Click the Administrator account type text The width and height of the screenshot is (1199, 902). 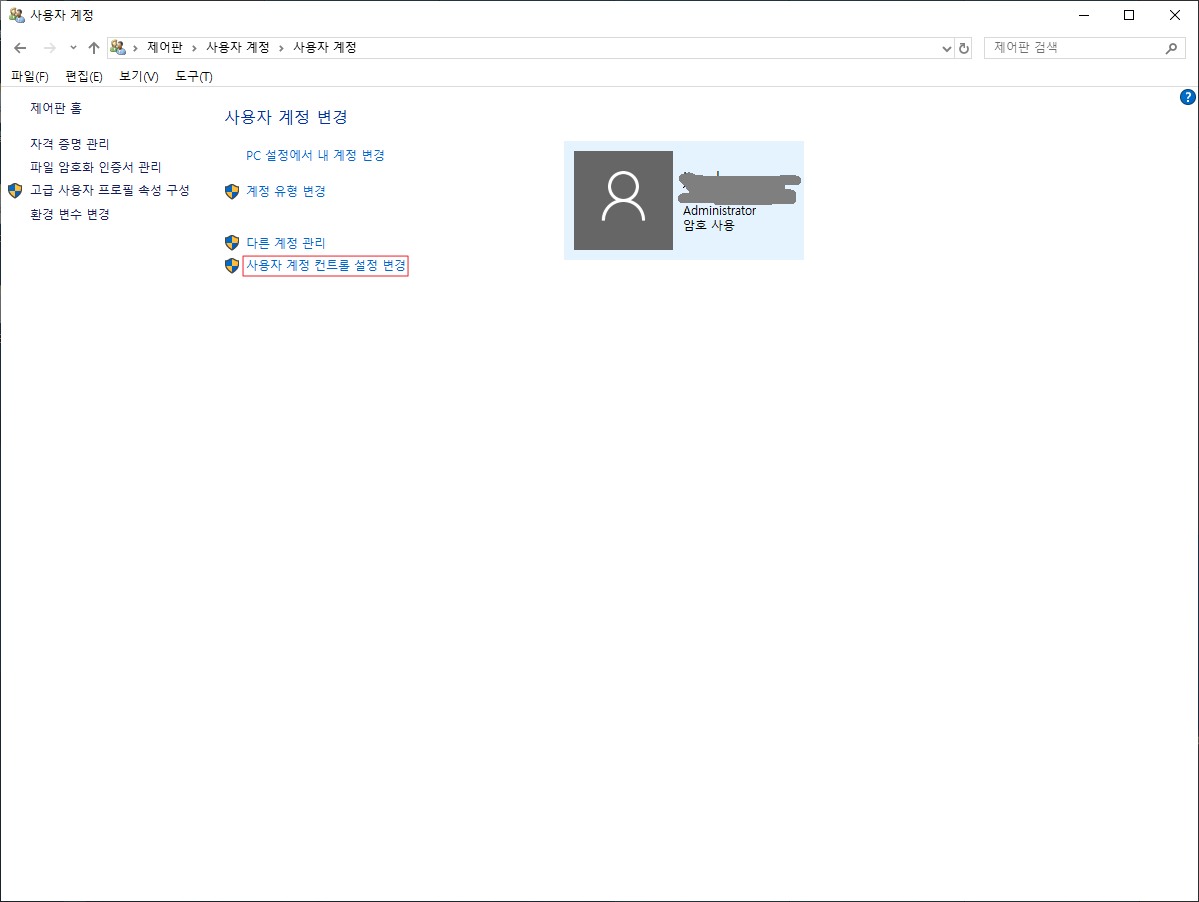pyautogui.click(x=720, y=211)
